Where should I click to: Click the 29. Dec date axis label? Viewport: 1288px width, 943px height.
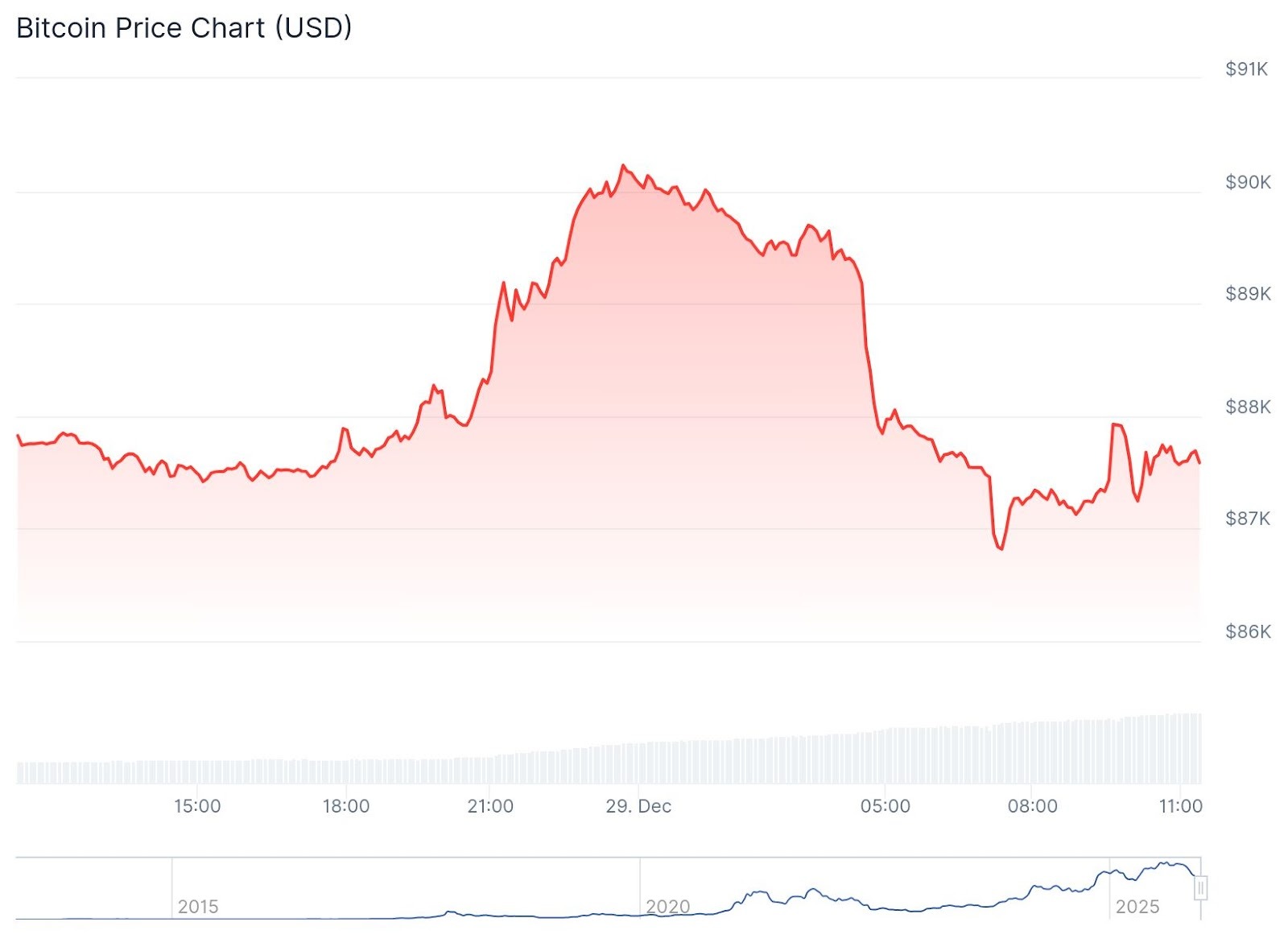(x=638, y=806)
